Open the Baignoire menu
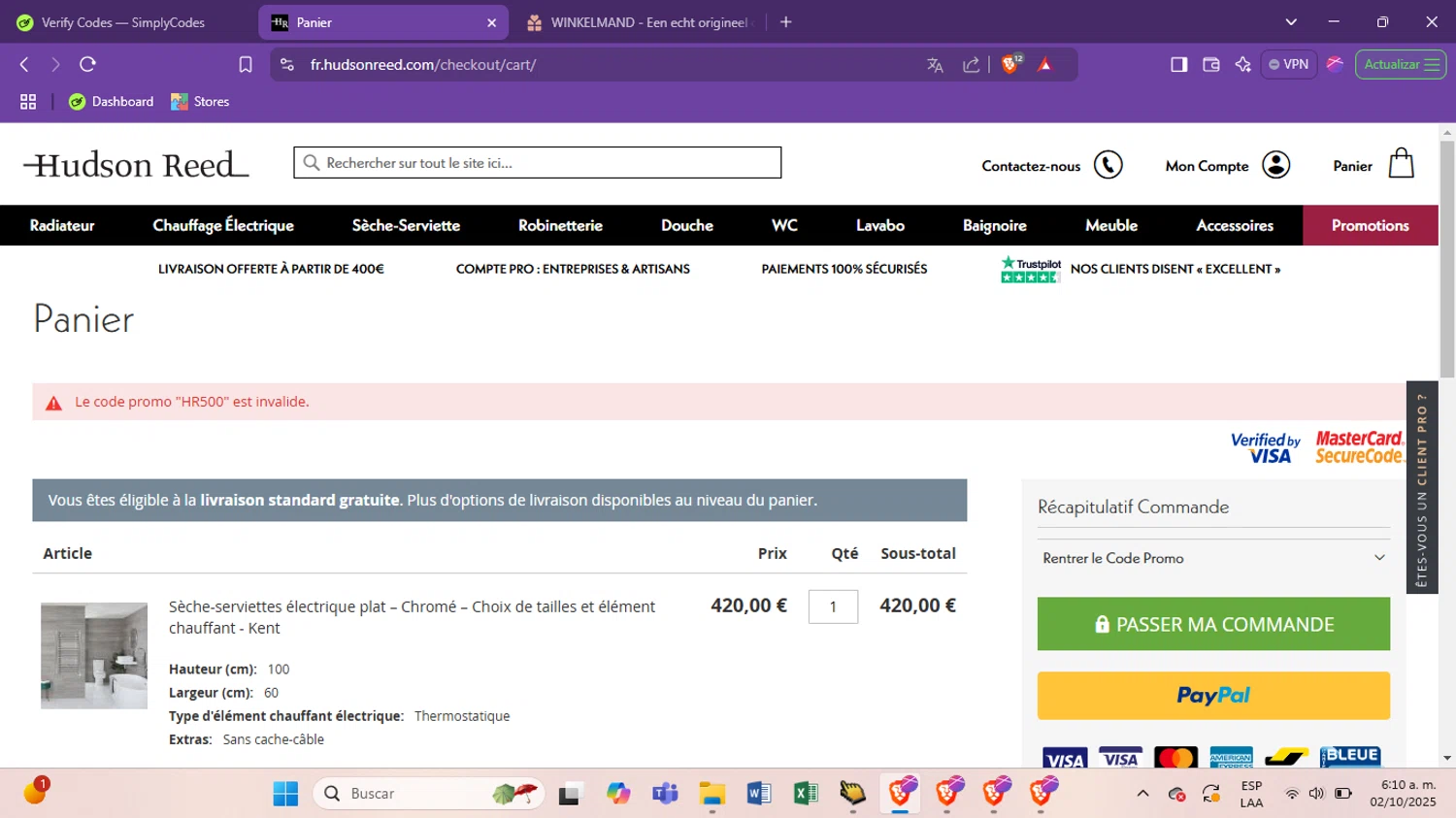Screen dimensions: 1456x818 pyautogui.click(x=995, y=225)
